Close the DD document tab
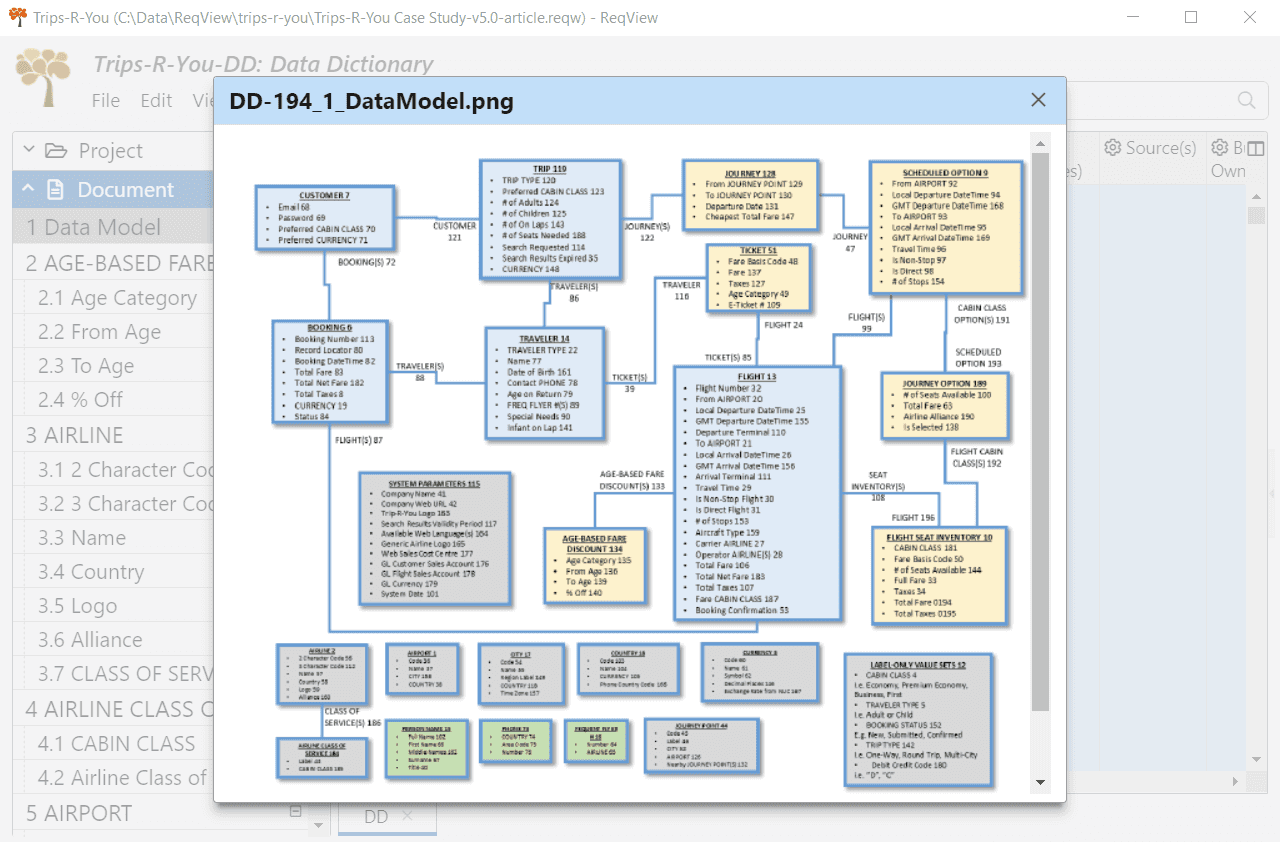The width and height of the screenshot is (1280, 842). coord(407,816)
